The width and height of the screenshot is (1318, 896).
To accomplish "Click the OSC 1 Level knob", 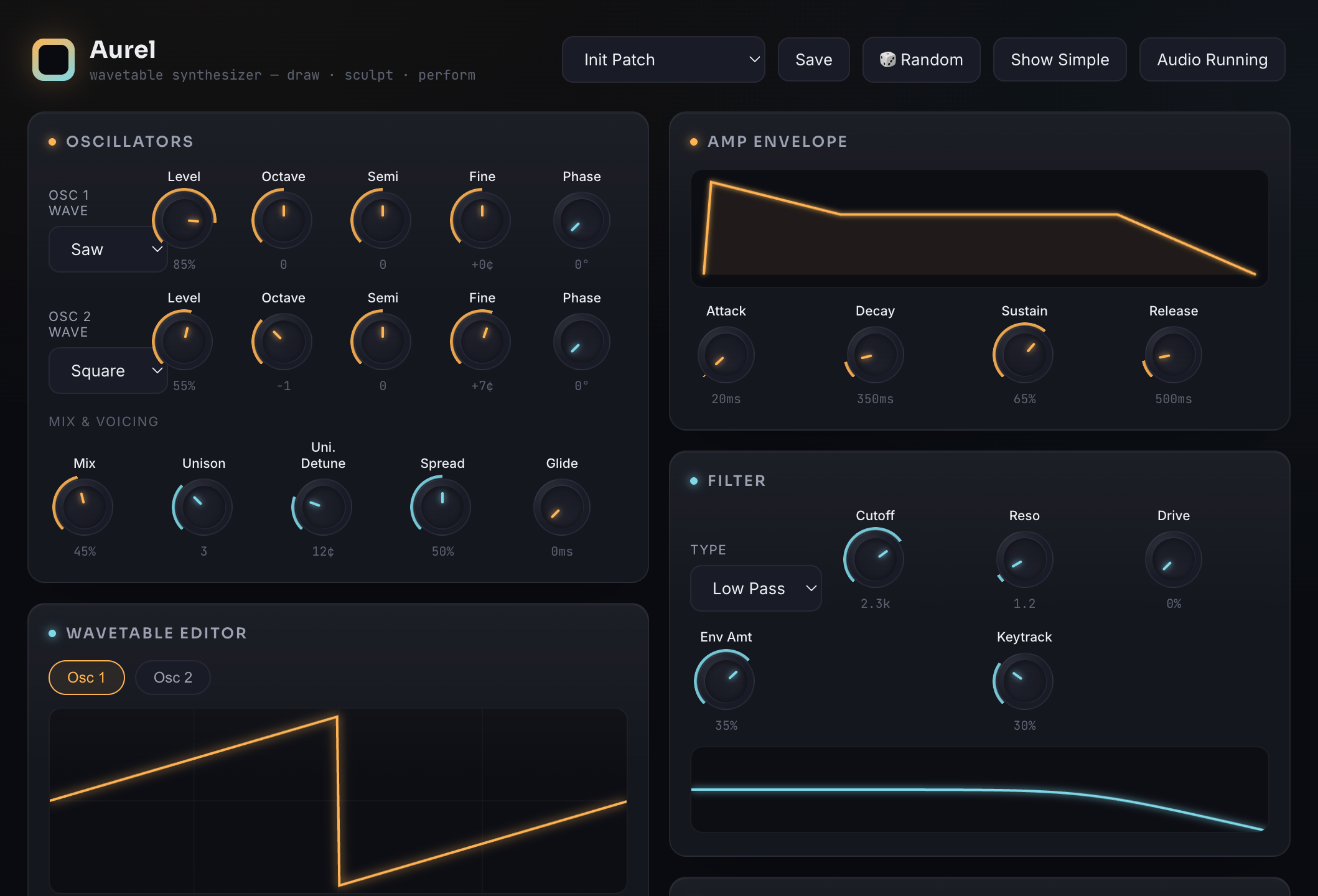I will 184,220.
